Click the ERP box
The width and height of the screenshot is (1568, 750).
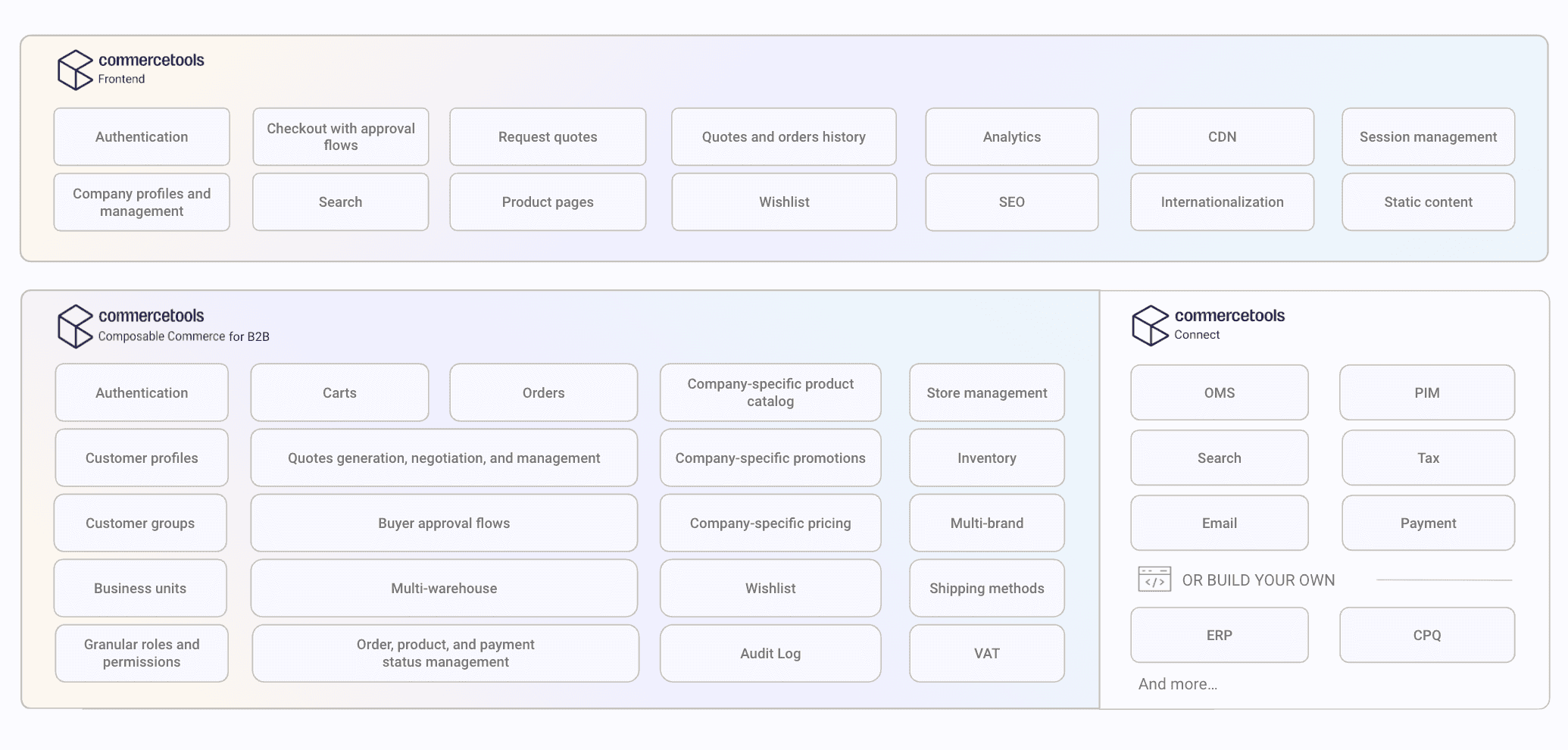[1220, 635]
